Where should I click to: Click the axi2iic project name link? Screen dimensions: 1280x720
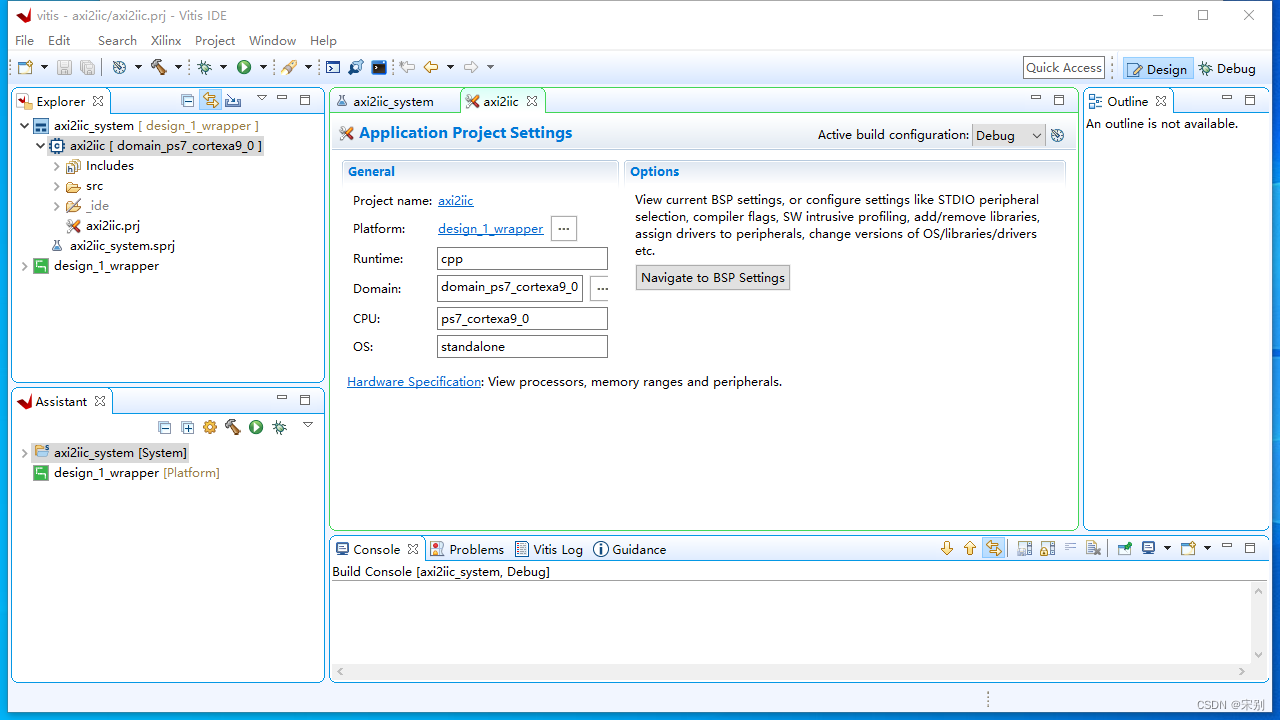pyautogui.click(x=456, y=201)
